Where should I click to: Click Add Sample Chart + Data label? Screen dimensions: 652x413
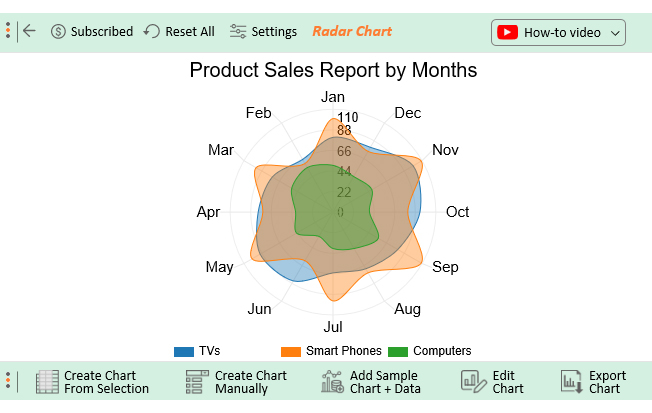(x=385, y=382)
